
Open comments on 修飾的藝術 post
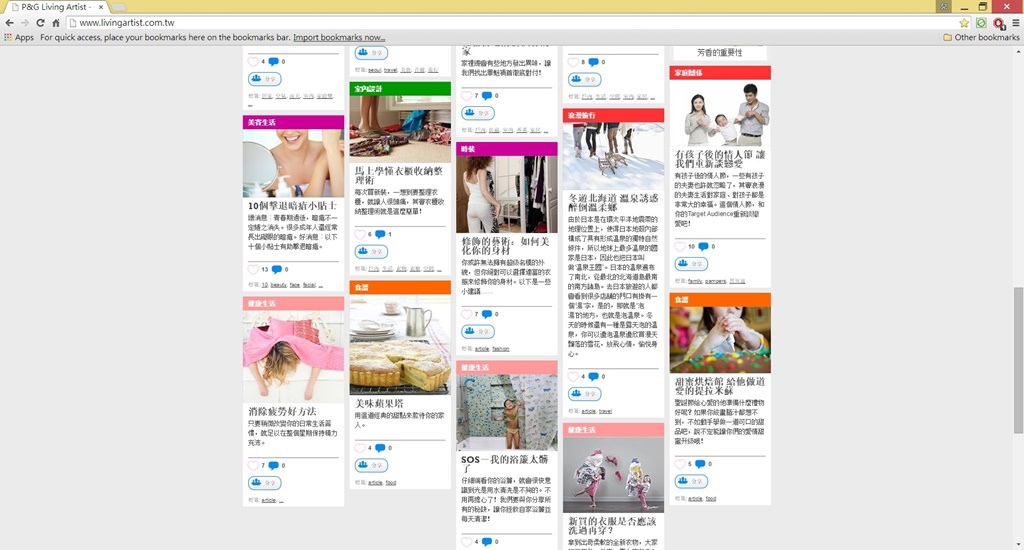(487, 314)
